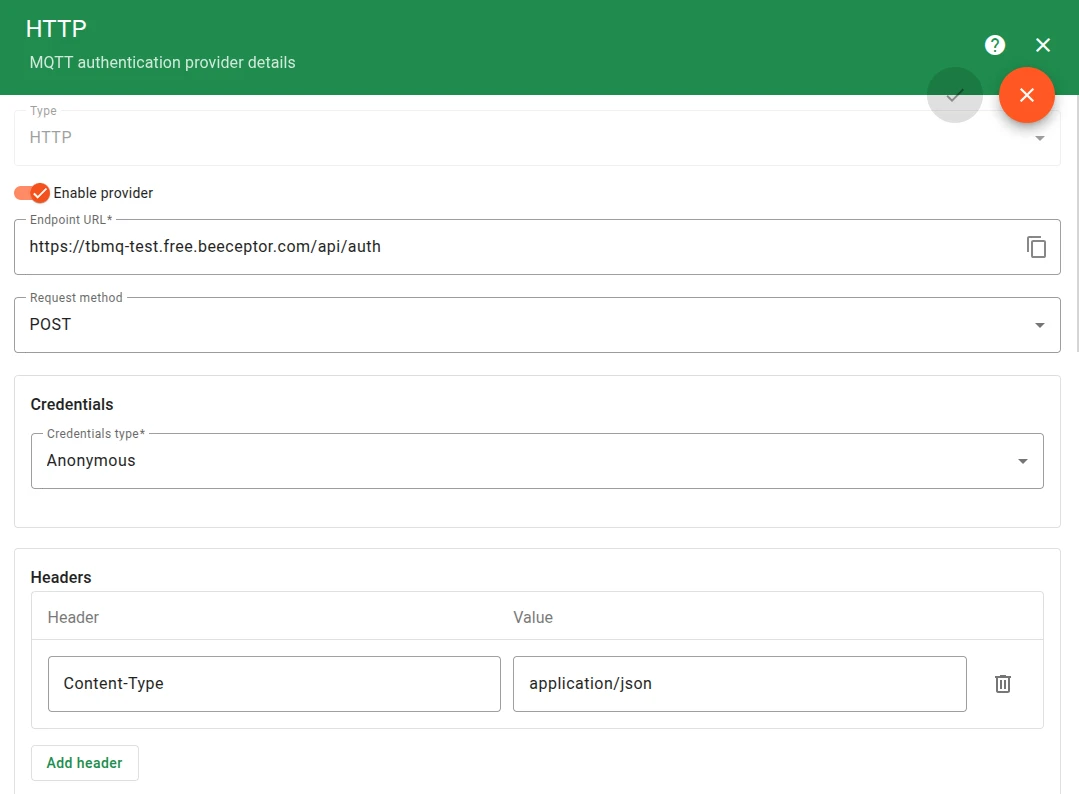Click the Value column label
The width and height of the screenshot is (1079, 794).
533,617
